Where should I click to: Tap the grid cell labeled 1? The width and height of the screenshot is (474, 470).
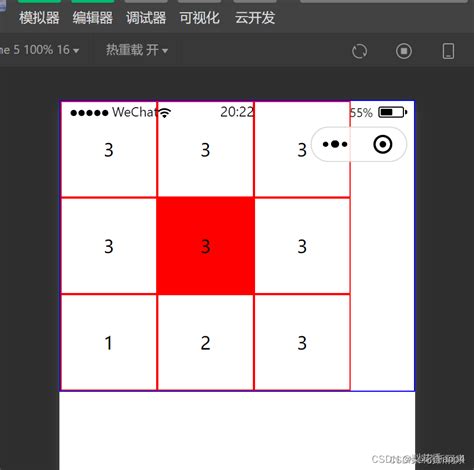(109, 342)
